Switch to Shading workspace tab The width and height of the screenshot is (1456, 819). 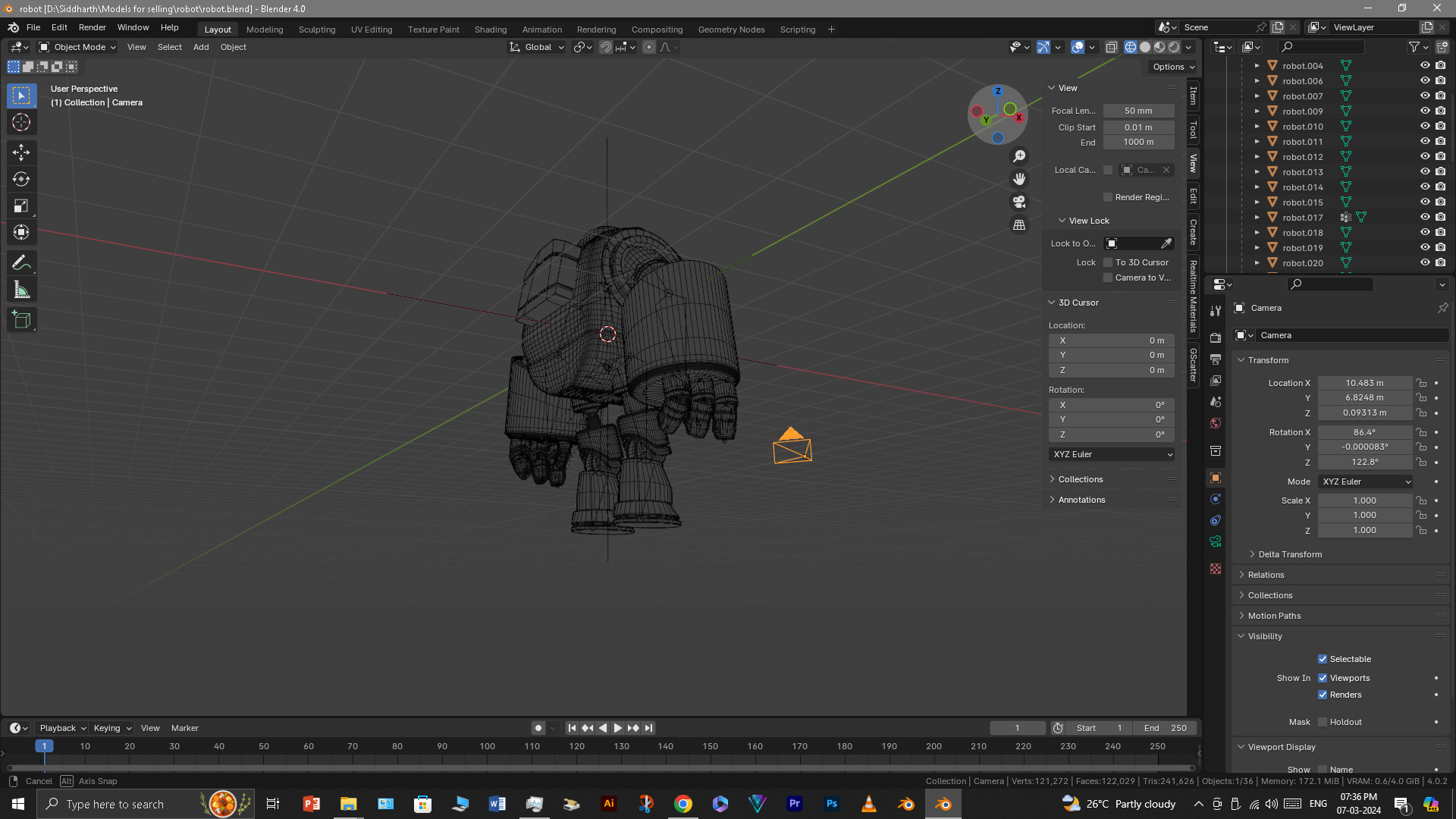[491, 30]
